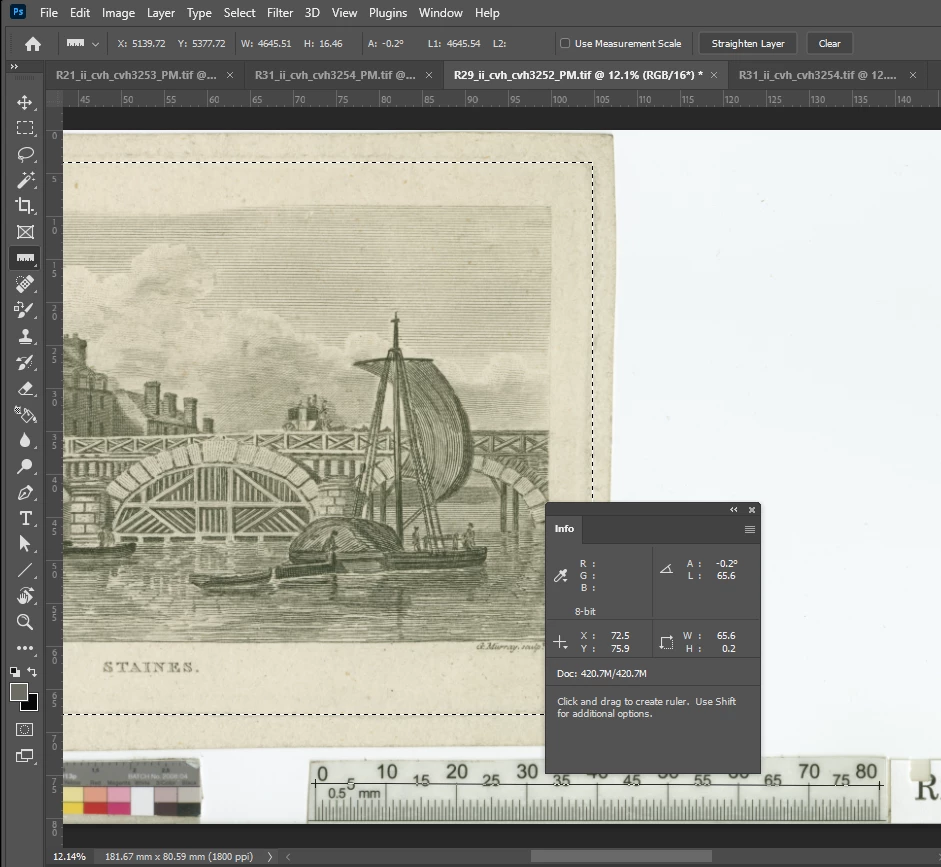Select the Blur tool

pyautogui.click(x=25, y=440)
